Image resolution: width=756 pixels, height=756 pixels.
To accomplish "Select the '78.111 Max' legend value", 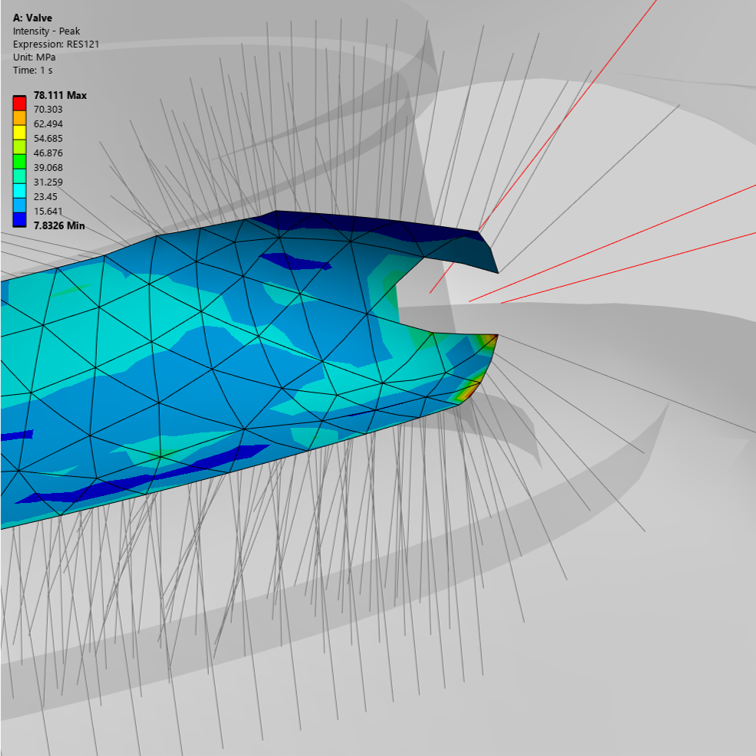I will pos(60,95).
